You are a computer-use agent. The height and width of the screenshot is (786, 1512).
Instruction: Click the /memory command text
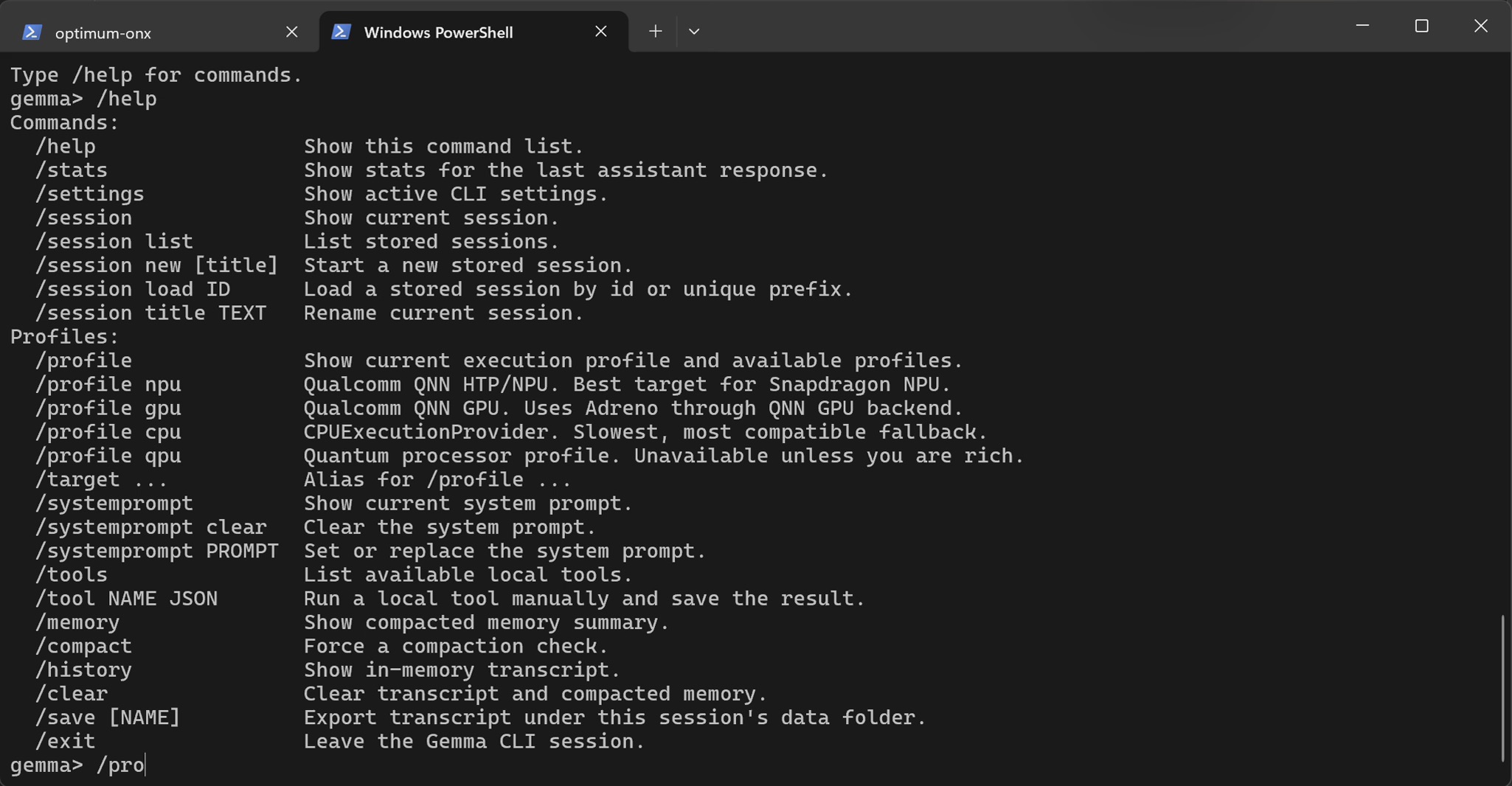click(77, 622)
